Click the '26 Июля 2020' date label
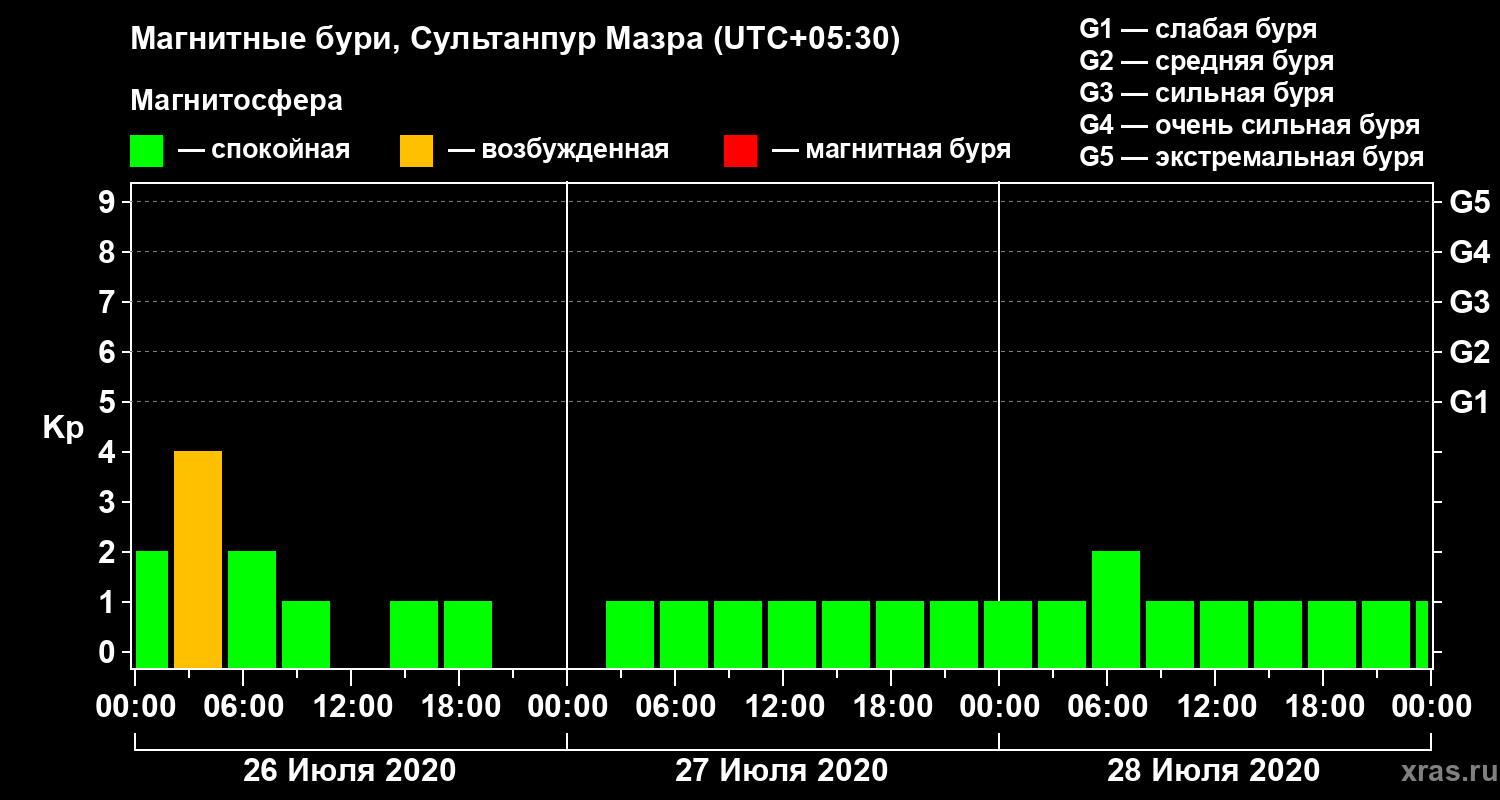The image size is (1500, 800). (350, 771)
